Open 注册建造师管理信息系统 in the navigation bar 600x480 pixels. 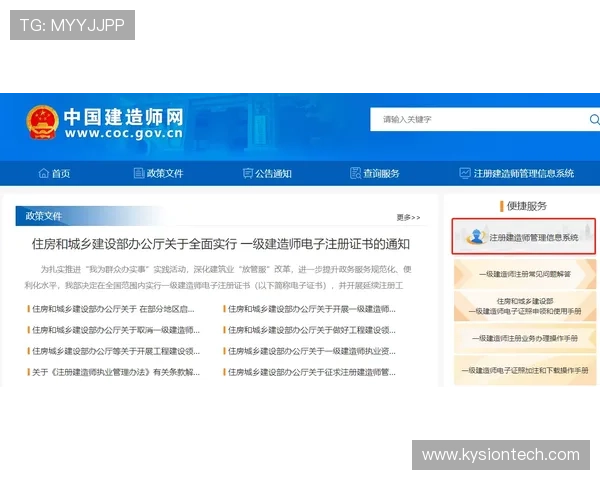click(517, 173)
